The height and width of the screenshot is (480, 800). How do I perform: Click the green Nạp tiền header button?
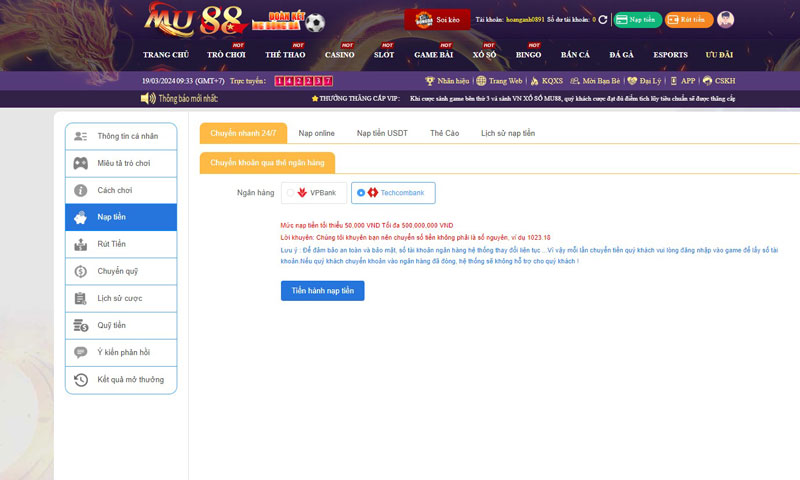[x=638, y=19]
